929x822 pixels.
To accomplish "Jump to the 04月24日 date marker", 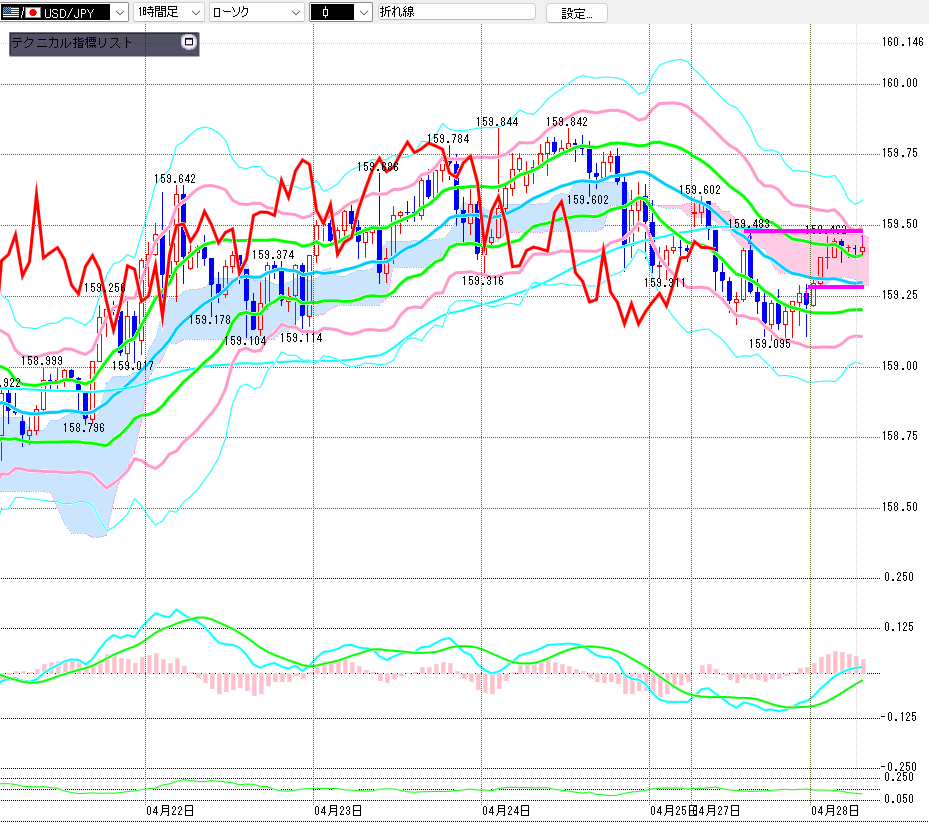I will 505,809.
